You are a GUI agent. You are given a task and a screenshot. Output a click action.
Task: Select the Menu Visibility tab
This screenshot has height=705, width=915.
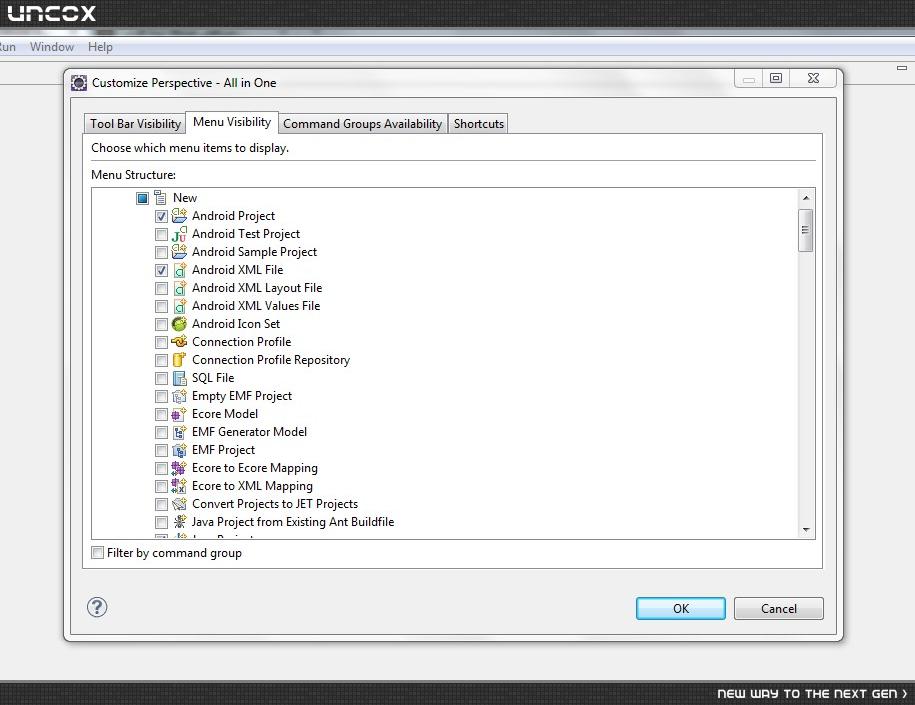[x=232, y=122]
